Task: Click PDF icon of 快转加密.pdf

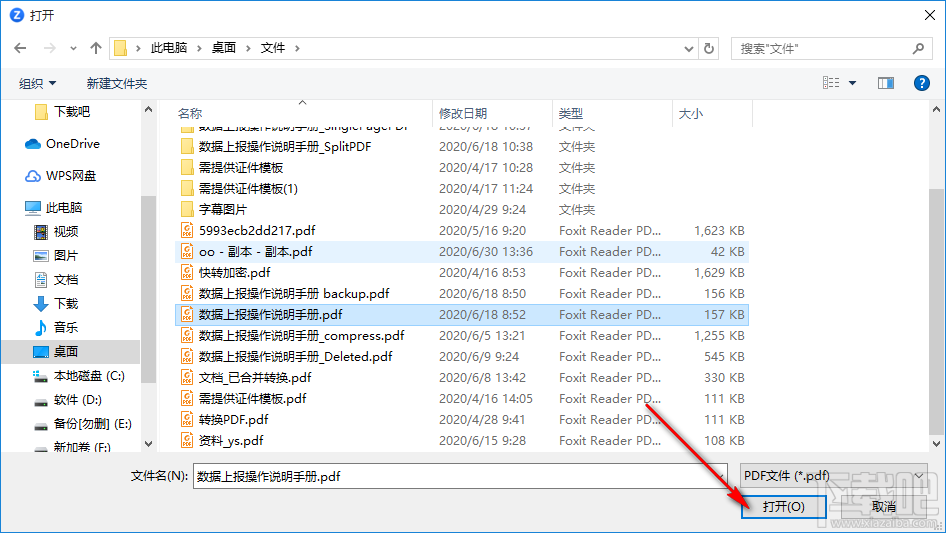Action: point(187,273)
